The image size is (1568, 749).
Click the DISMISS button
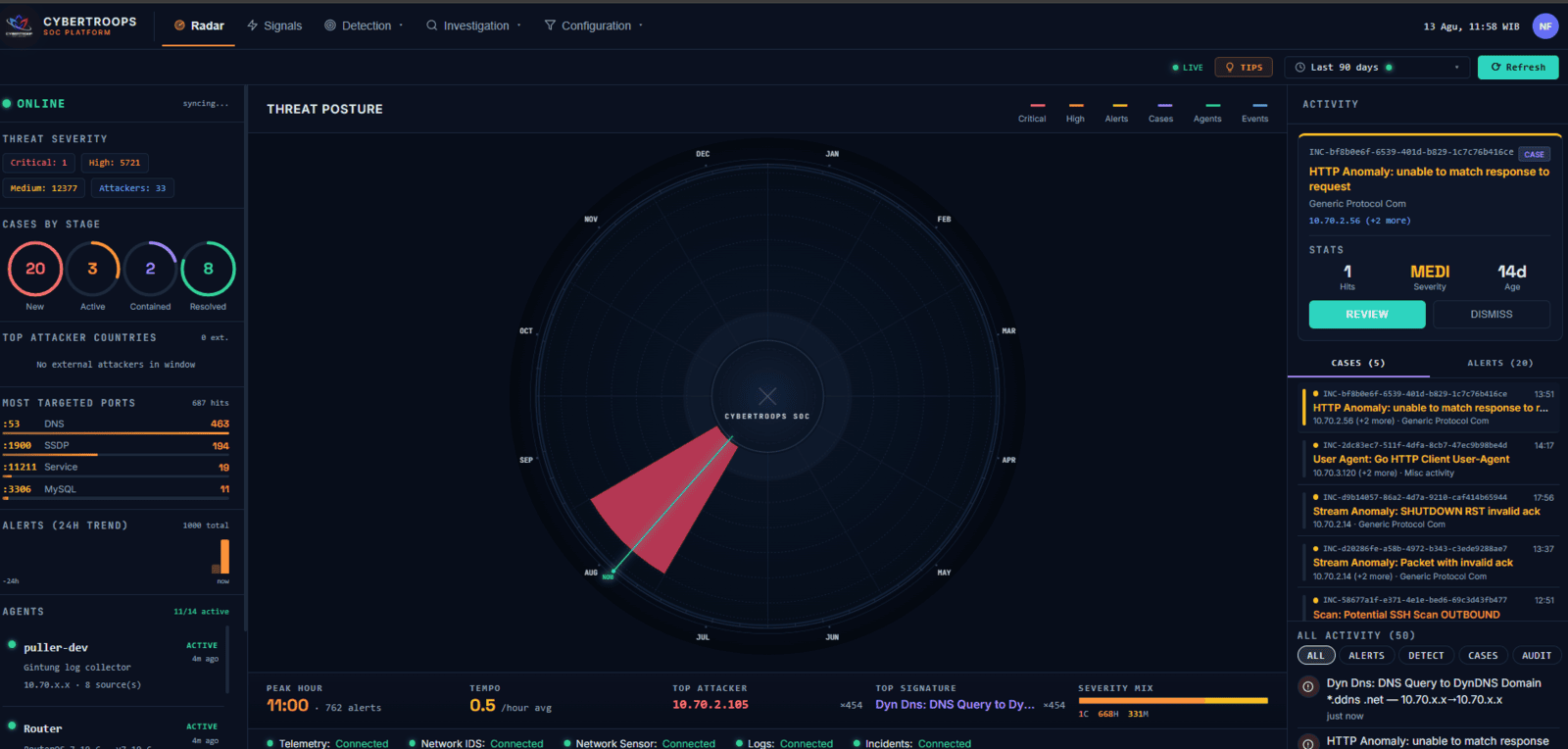point(1492,315)
